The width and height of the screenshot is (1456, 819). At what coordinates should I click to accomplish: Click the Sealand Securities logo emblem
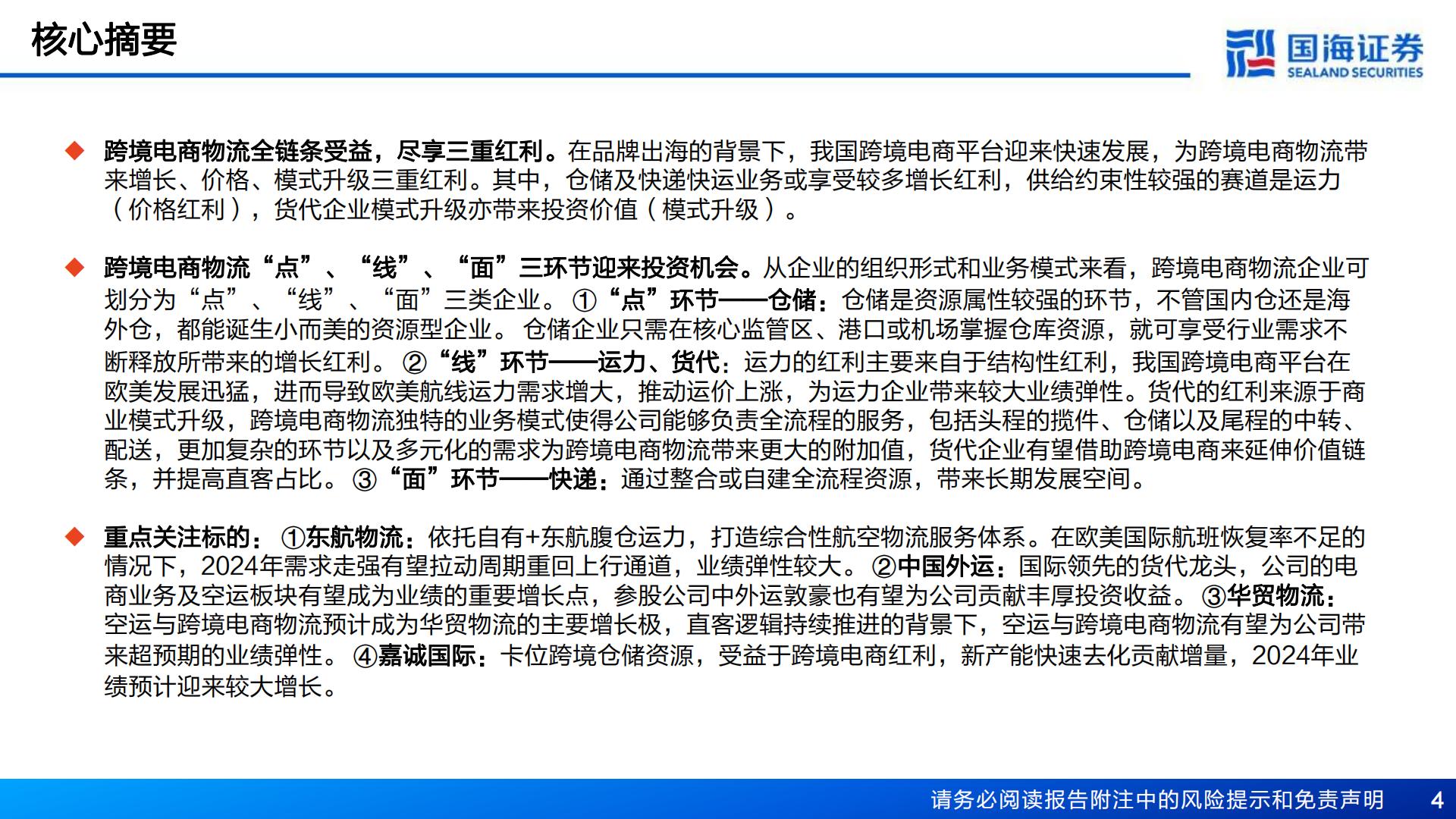click(x=1250, y=53)
